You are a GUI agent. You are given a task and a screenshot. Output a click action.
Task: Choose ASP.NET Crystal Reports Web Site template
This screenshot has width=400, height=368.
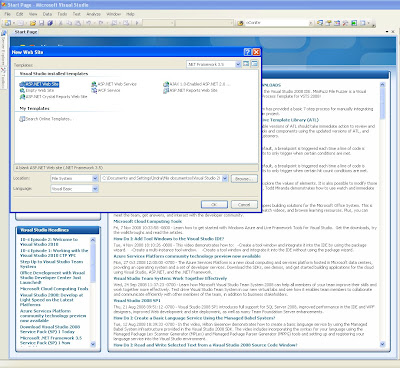pyautogui.click(x=54, y=97)
